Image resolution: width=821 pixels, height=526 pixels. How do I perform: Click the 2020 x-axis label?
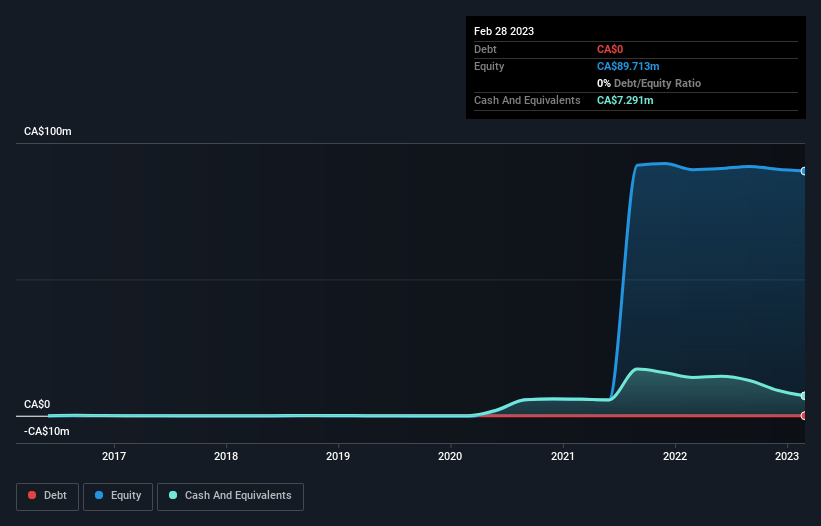[450, 456]
